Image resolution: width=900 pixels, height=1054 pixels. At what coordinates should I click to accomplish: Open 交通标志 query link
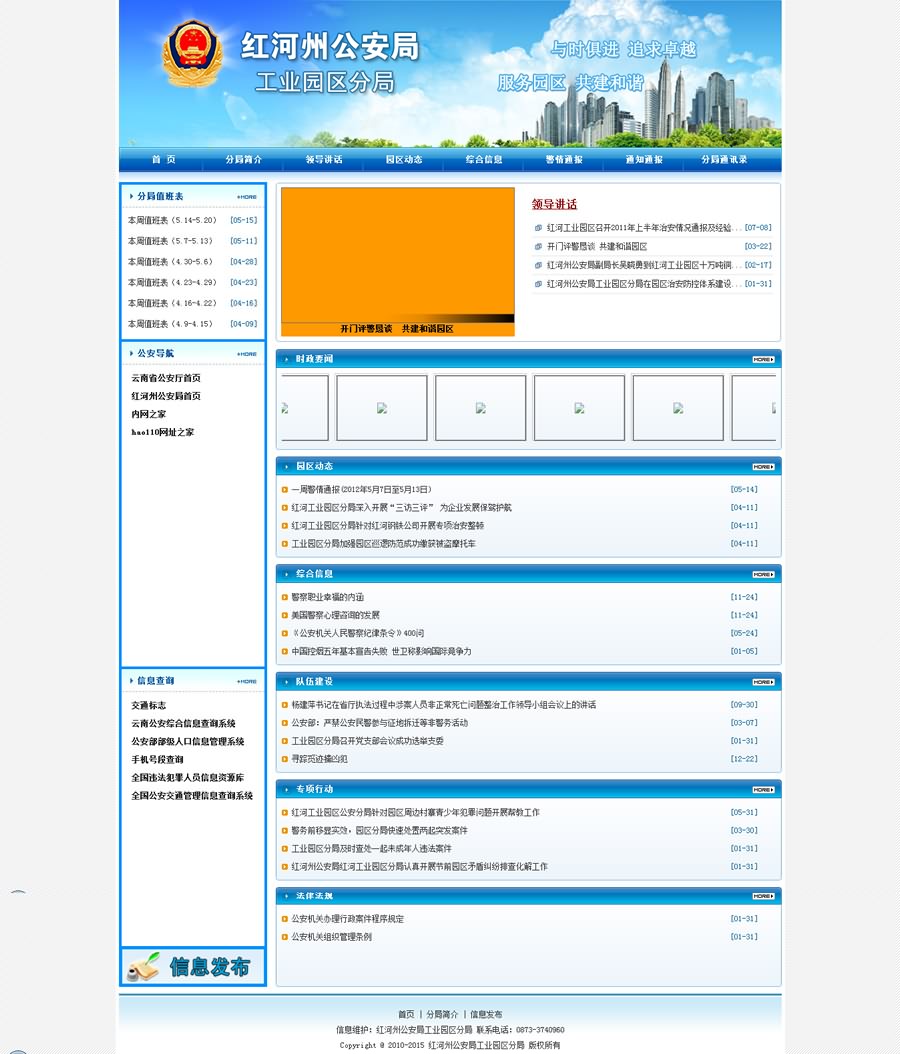149,706
